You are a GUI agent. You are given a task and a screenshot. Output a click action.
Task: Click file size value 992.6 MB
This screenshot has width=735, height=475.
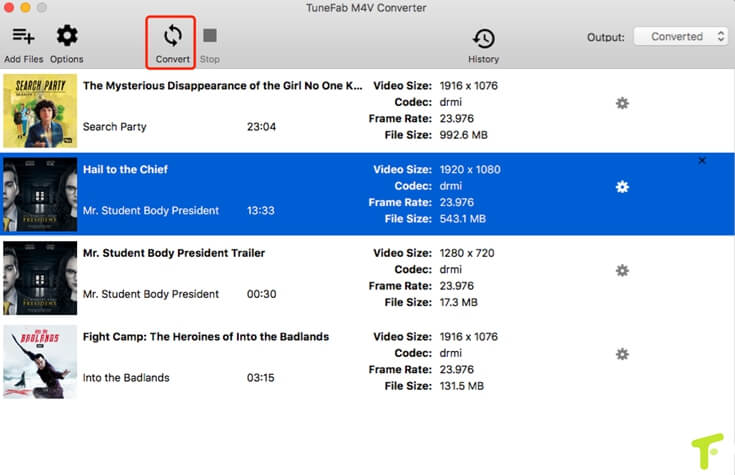click(463, 135)
